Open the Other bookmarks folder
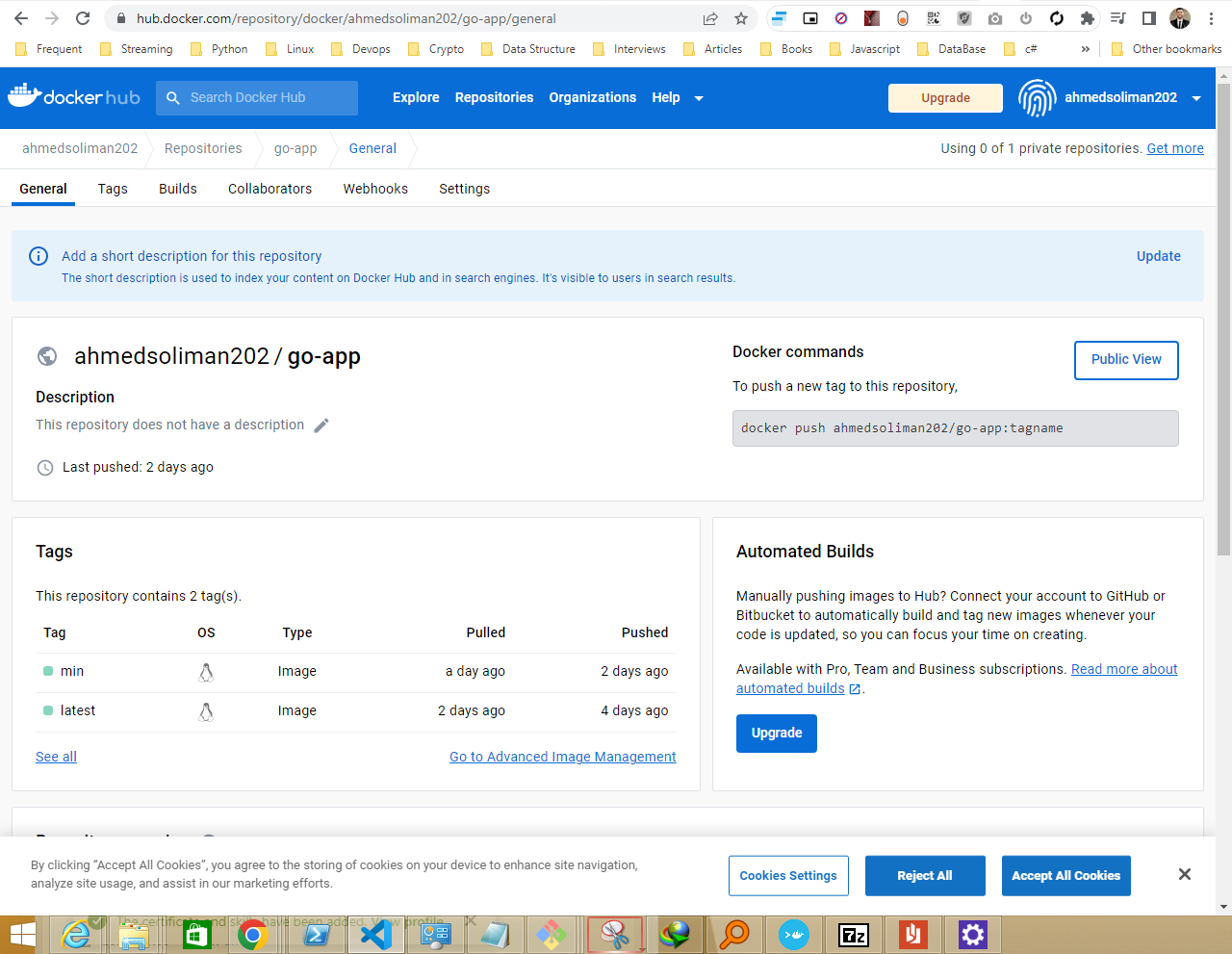This screenshot has width=1232, height=954. [x=1167, y=49]
